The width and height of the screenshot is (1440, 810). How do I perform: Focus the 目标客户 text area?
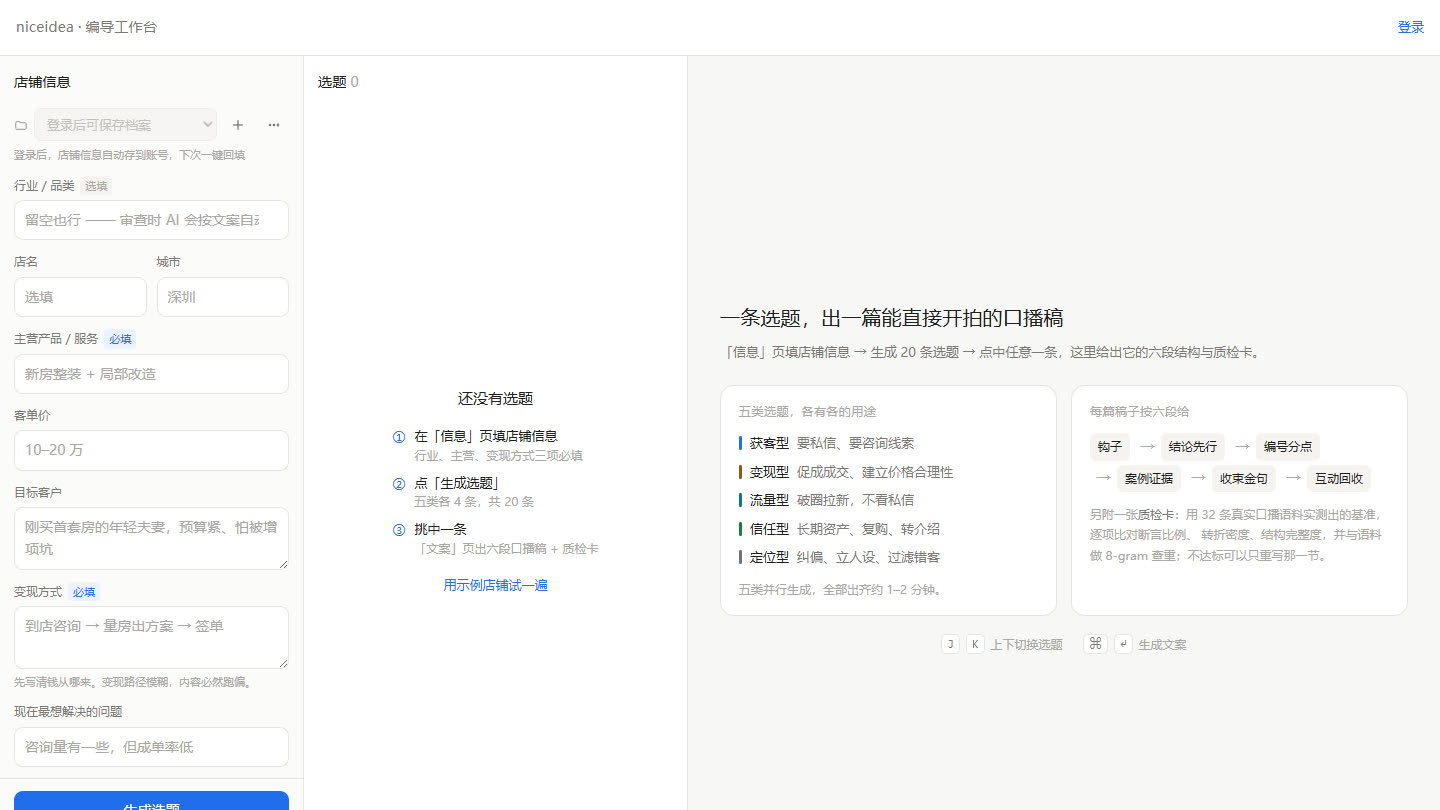[x=151, y=538]
